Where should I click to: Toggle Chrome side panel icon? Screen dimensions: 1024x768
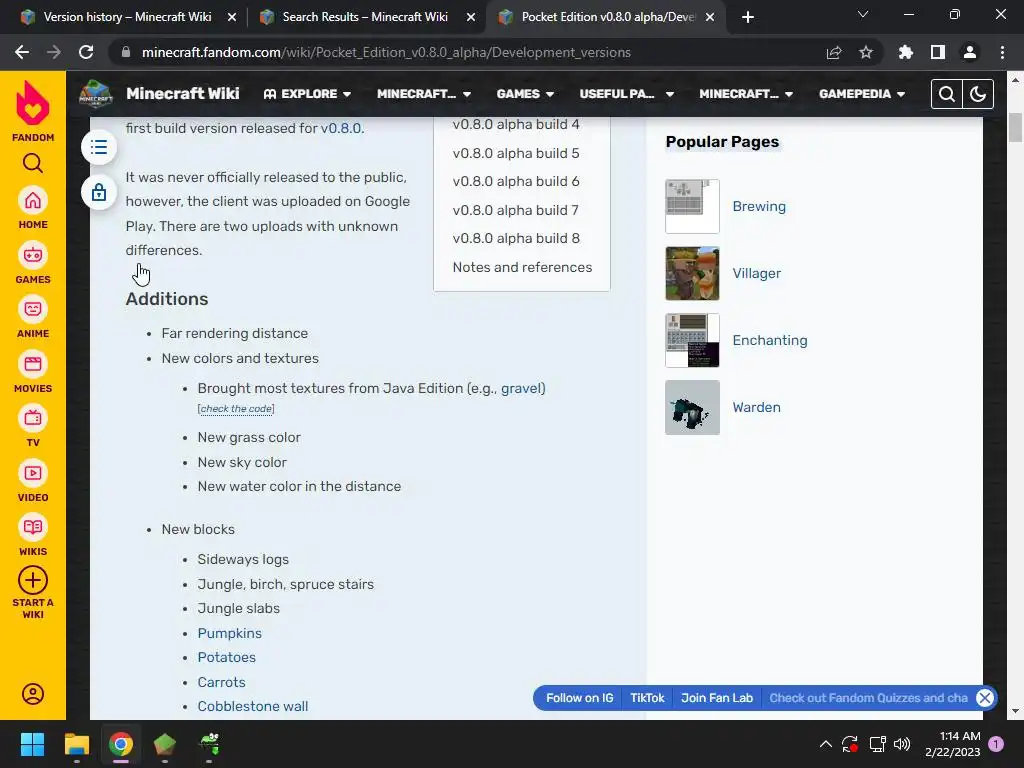tap(938, 52)
